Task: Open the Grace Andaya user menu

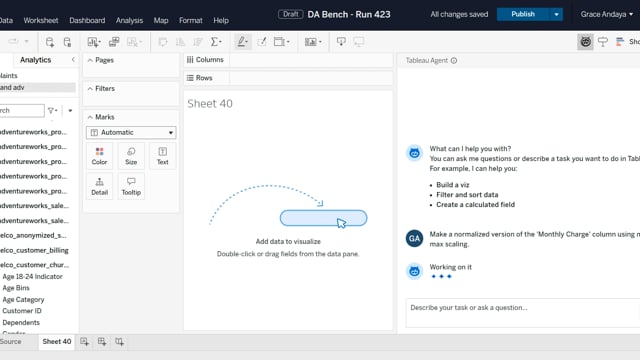Action: 607,14
